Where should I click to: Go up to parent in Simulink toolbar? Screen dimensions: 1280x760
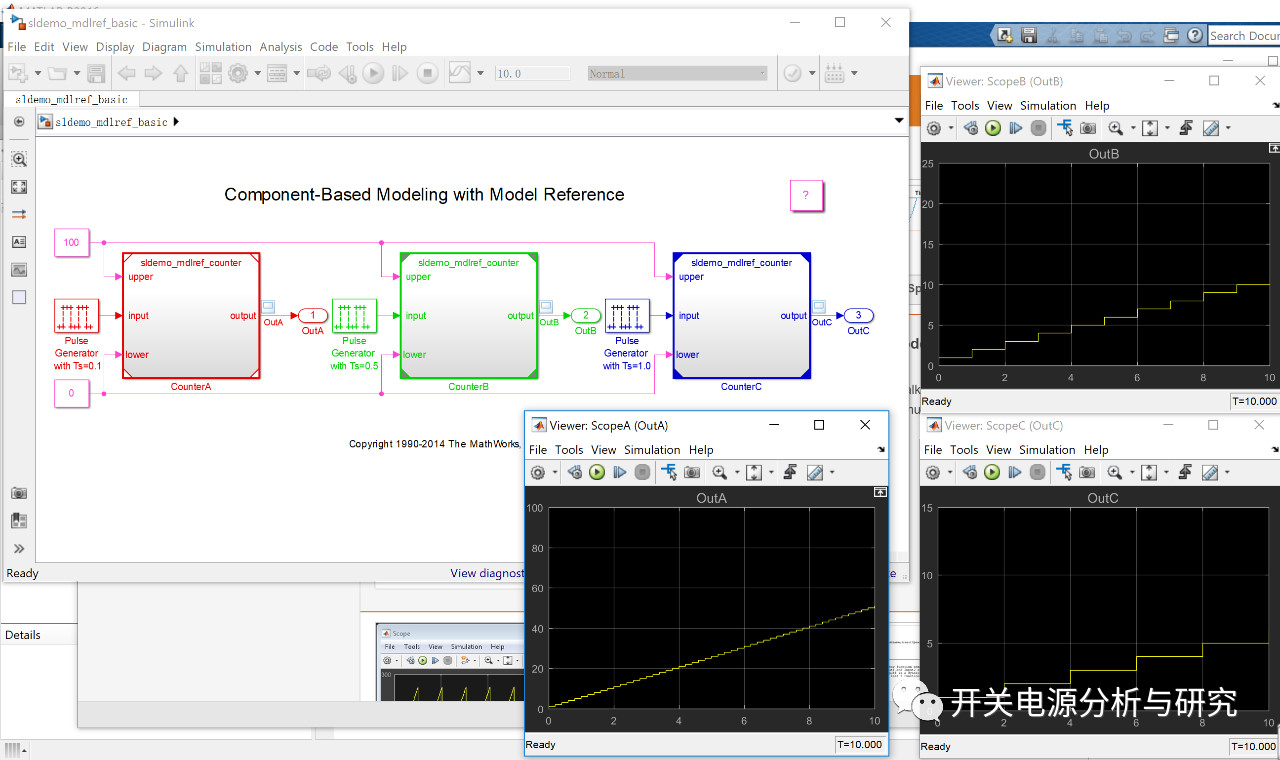[180, 73]
